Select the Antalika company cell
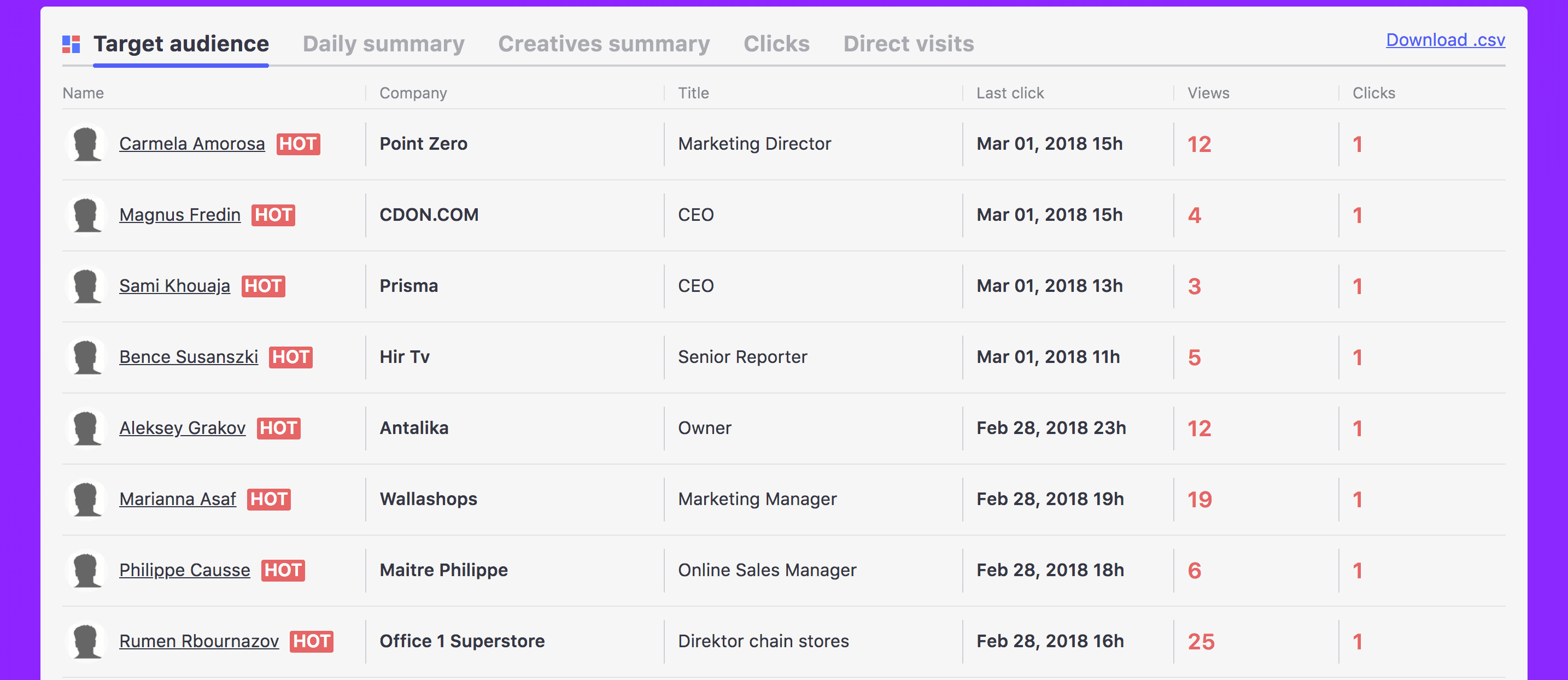Screen dimensions: 1568x680 (414, 428)
